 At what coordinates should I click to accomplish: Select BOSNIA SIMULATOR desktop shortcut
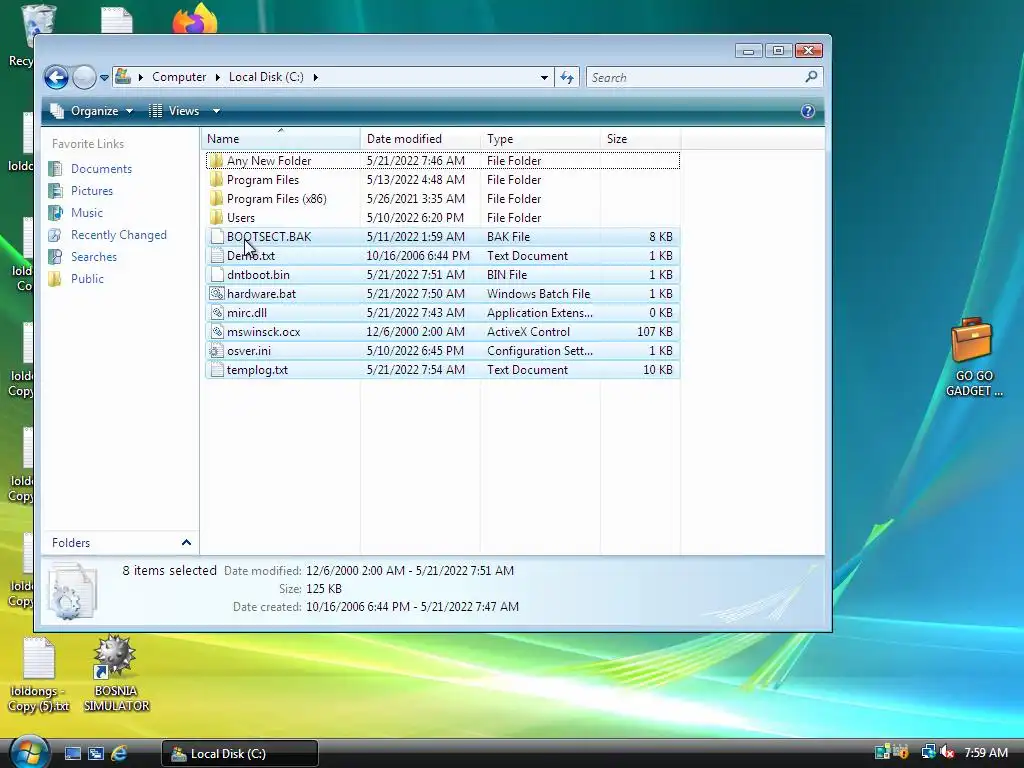click(116, 674)
